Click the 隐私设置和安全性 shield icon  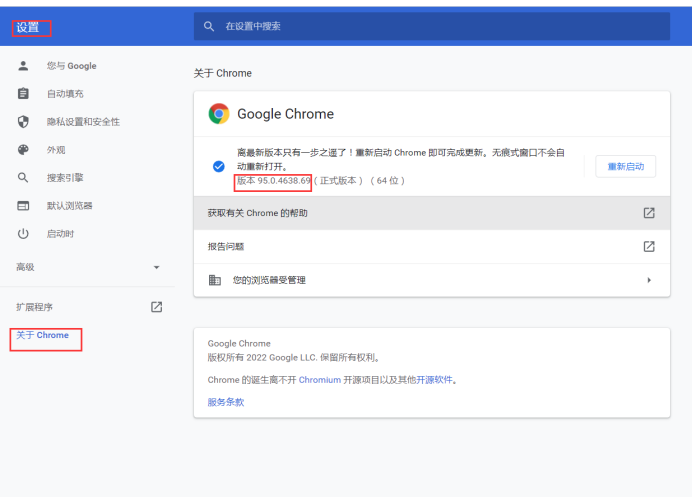(23, 122)
